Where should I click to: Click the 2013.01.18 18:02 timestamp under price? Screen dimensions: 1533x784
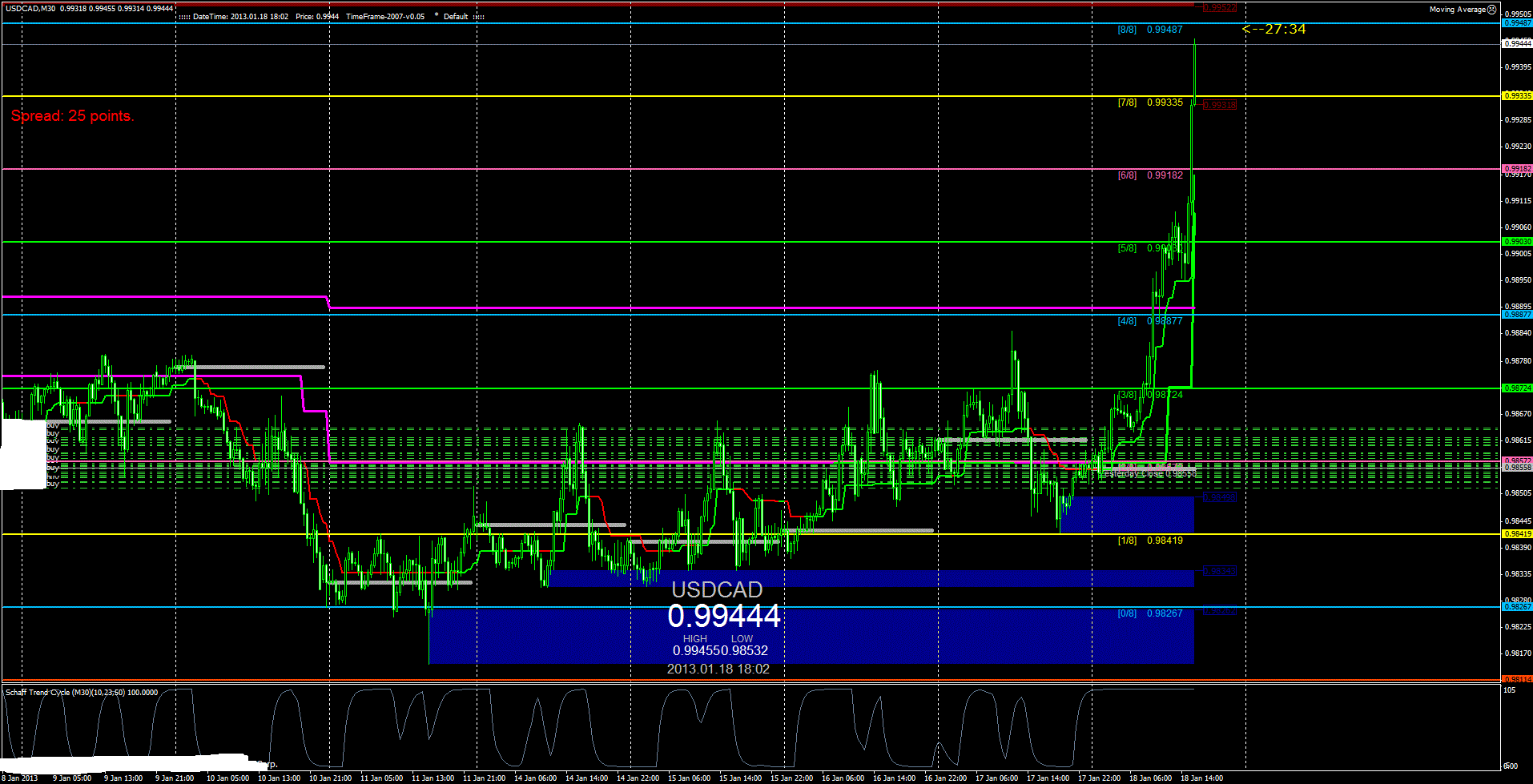(x=718, y=669)
